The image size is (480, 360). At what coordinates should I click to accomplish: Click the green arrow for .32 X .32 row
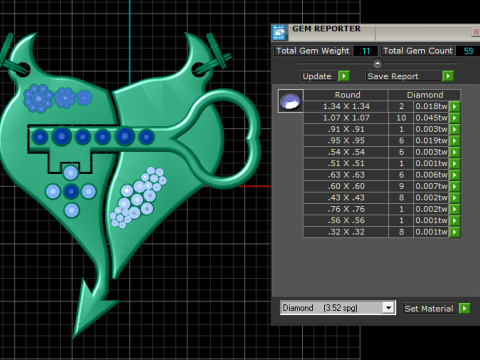point(454,232)
